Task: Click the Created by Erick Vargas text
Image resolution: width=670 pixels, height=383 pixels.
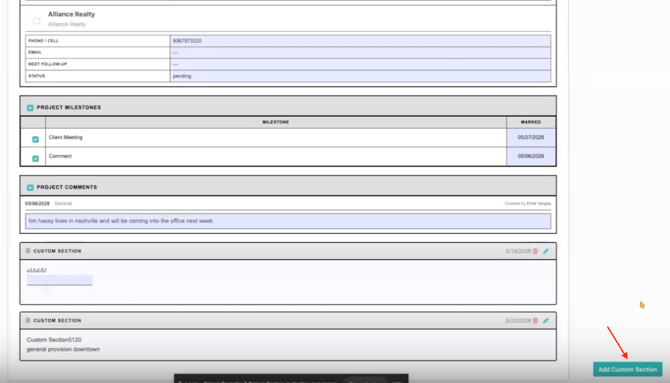Action: [x=527, y=203]
